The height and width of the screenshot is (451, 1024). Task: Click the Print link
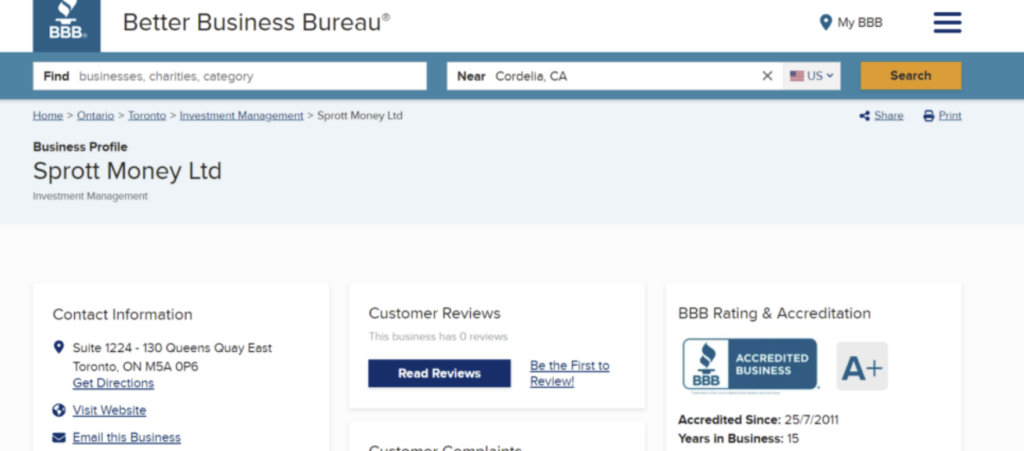pos(950,116)
